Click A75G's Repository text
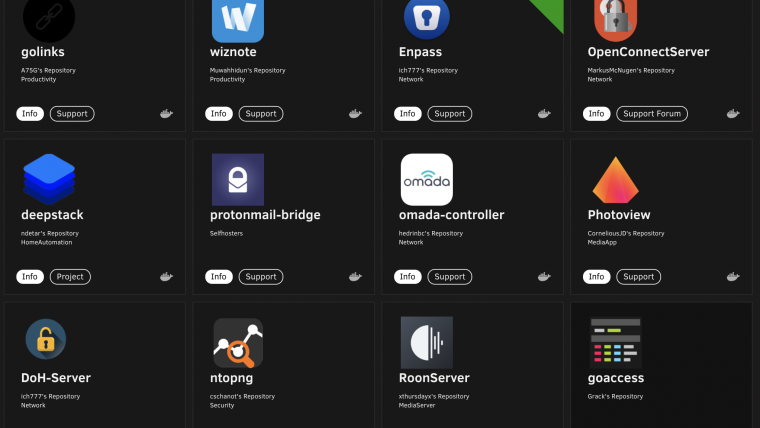This screenshot has height=428, width=760. coord(48,70)
